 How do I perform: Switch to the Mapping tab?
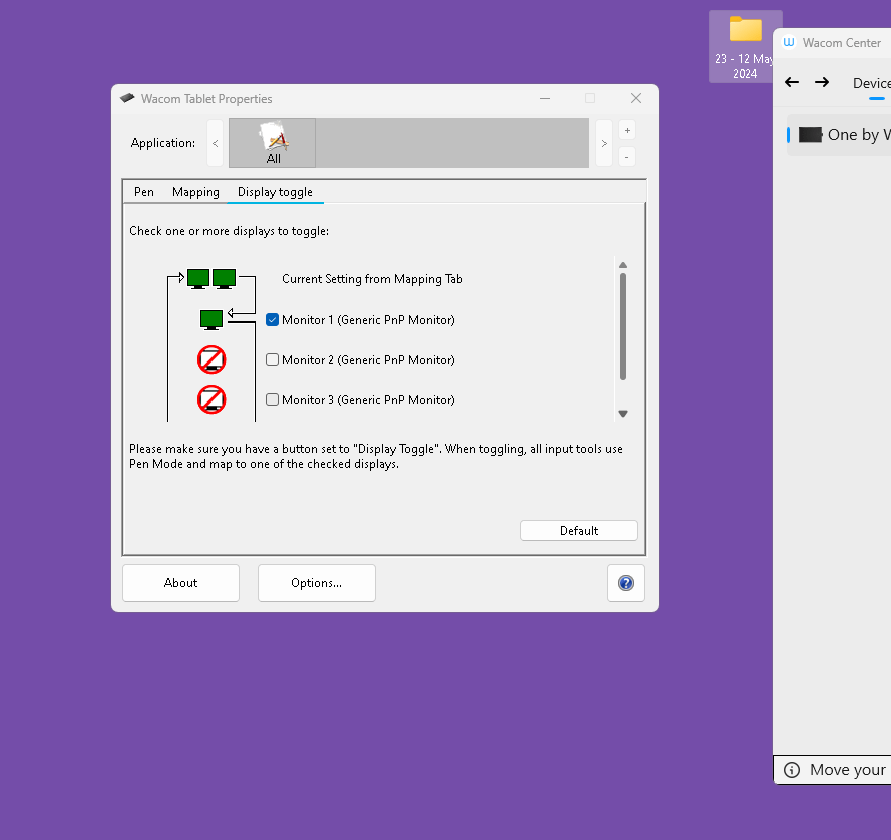click(x=195, y=192)
